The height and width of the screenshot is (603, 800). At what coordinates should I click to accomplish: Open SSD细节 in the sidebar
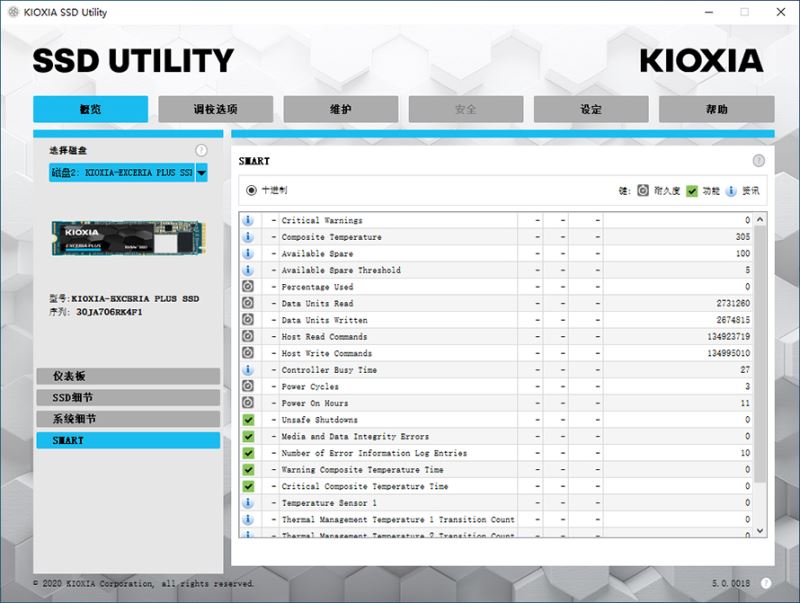127,398
